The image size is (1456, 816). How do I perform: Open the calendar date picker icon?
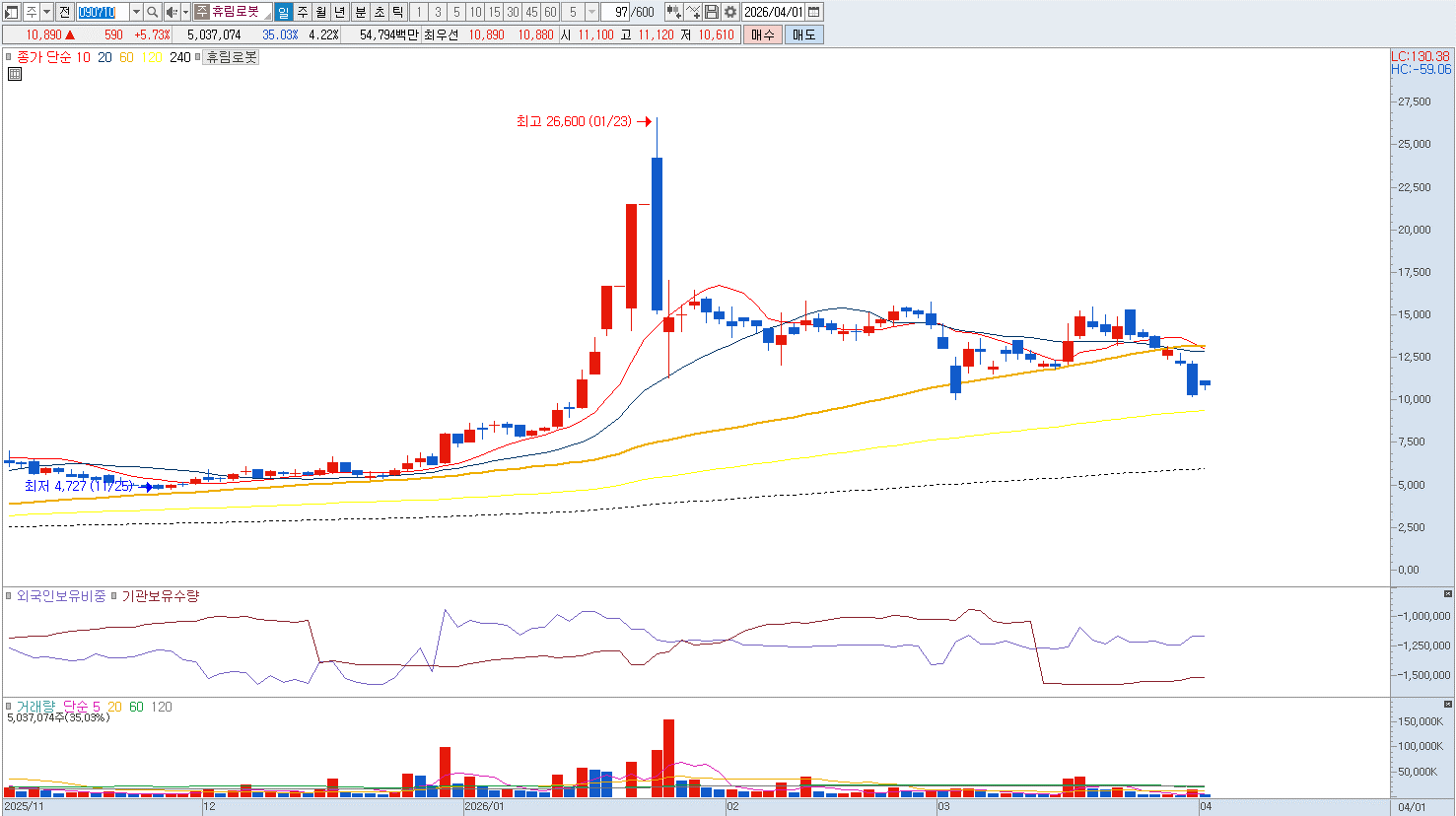tap(813, 12)
